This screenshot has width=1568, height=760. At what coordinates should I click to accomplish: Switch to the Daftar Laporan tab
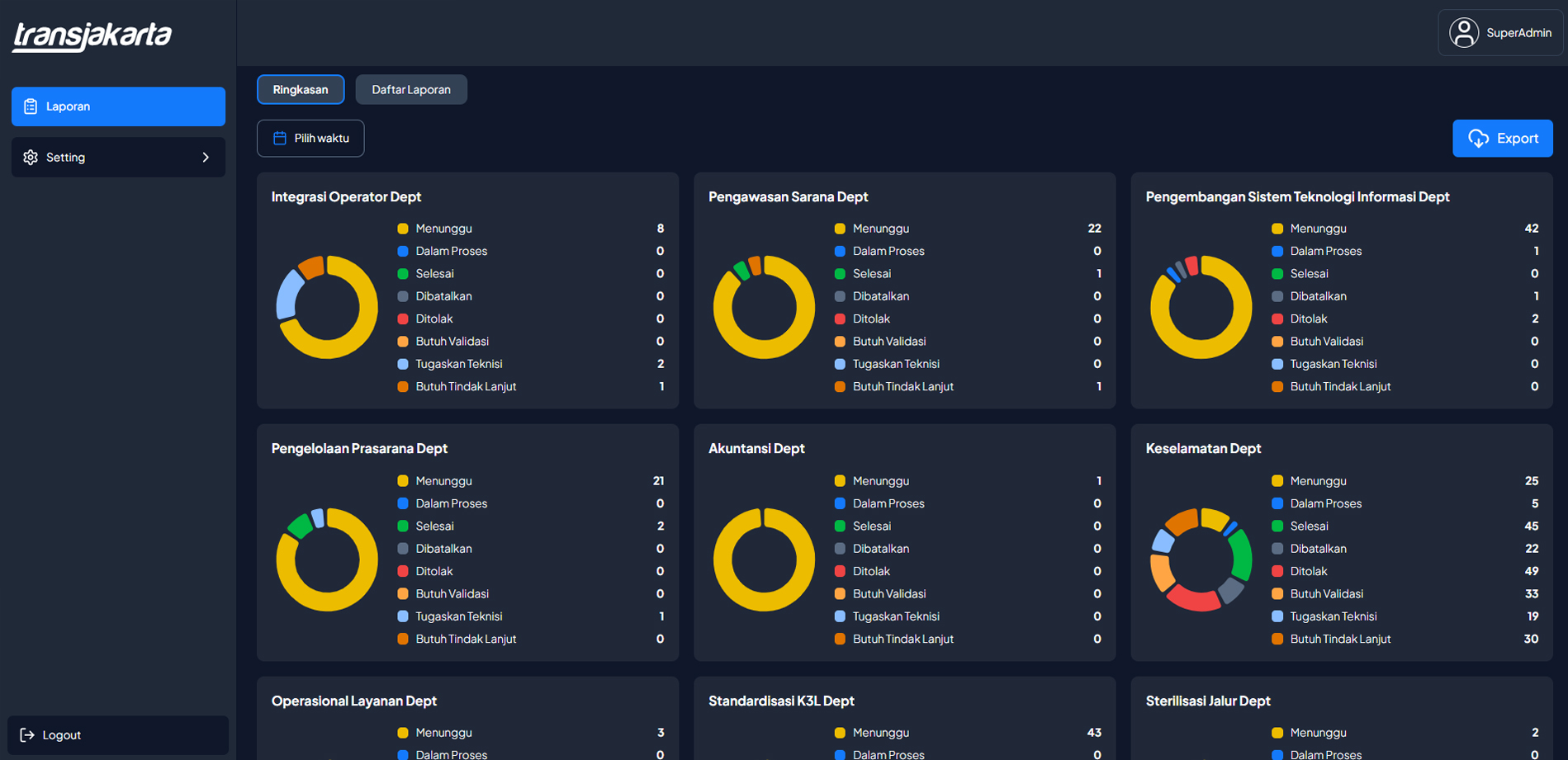pos(411,90)
